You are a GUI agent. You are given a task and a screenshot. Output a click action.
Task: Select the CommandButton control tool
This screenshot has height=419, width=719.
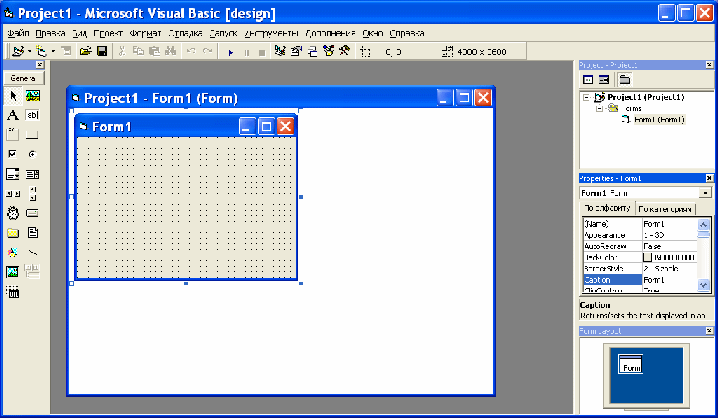(x=33, y=134)
